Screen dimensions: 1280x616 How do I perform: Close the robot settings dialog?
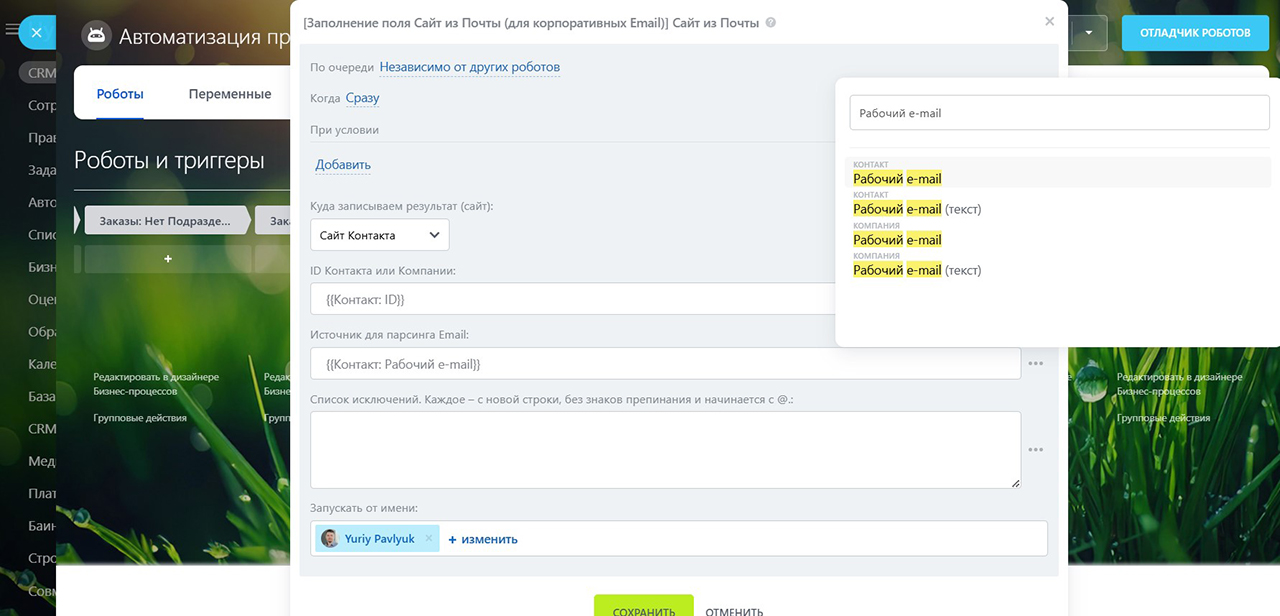pos(1049,21)
